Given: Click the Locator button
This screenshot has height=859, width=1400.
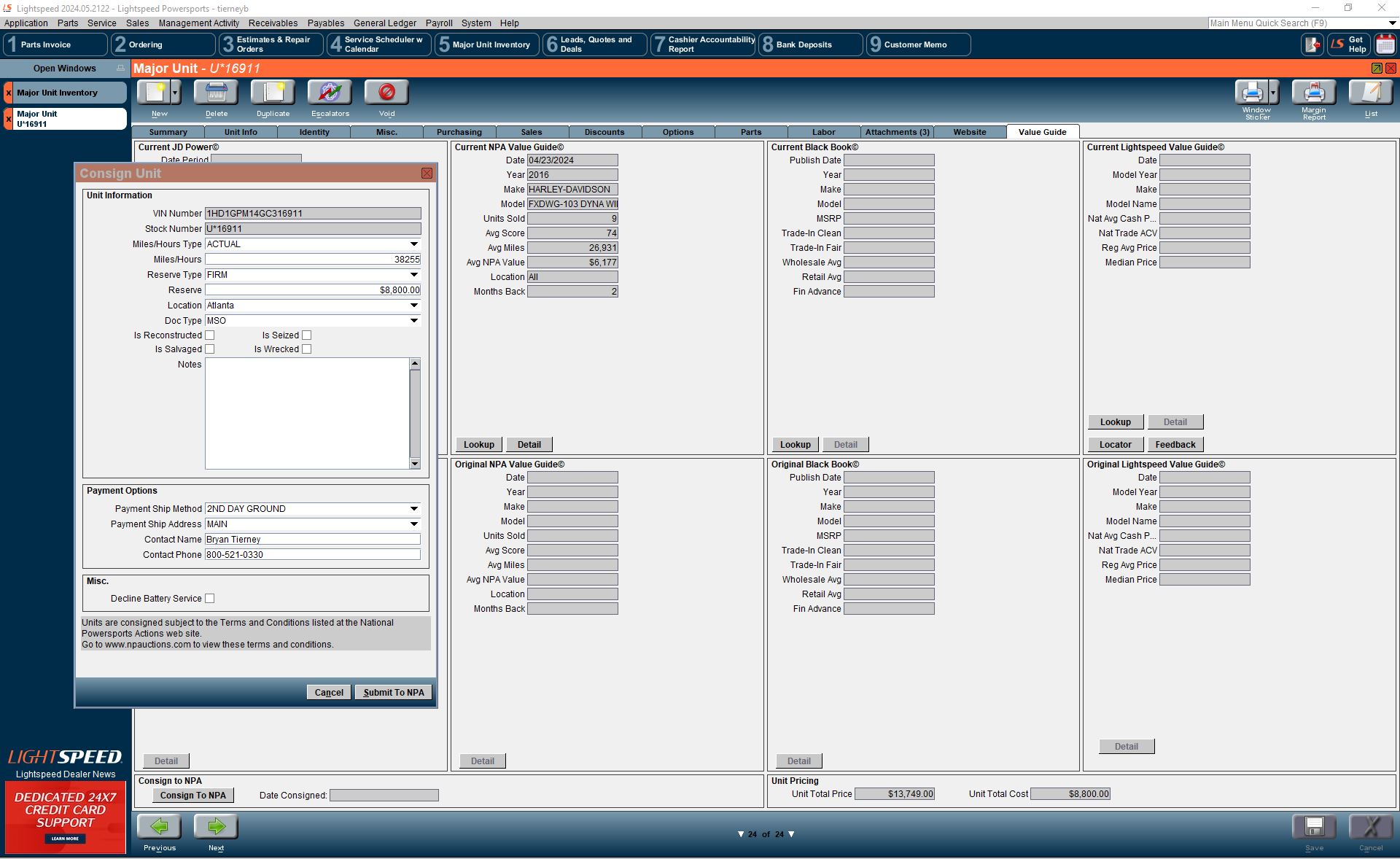Looking at the screenshot, I should point(1116,445).
